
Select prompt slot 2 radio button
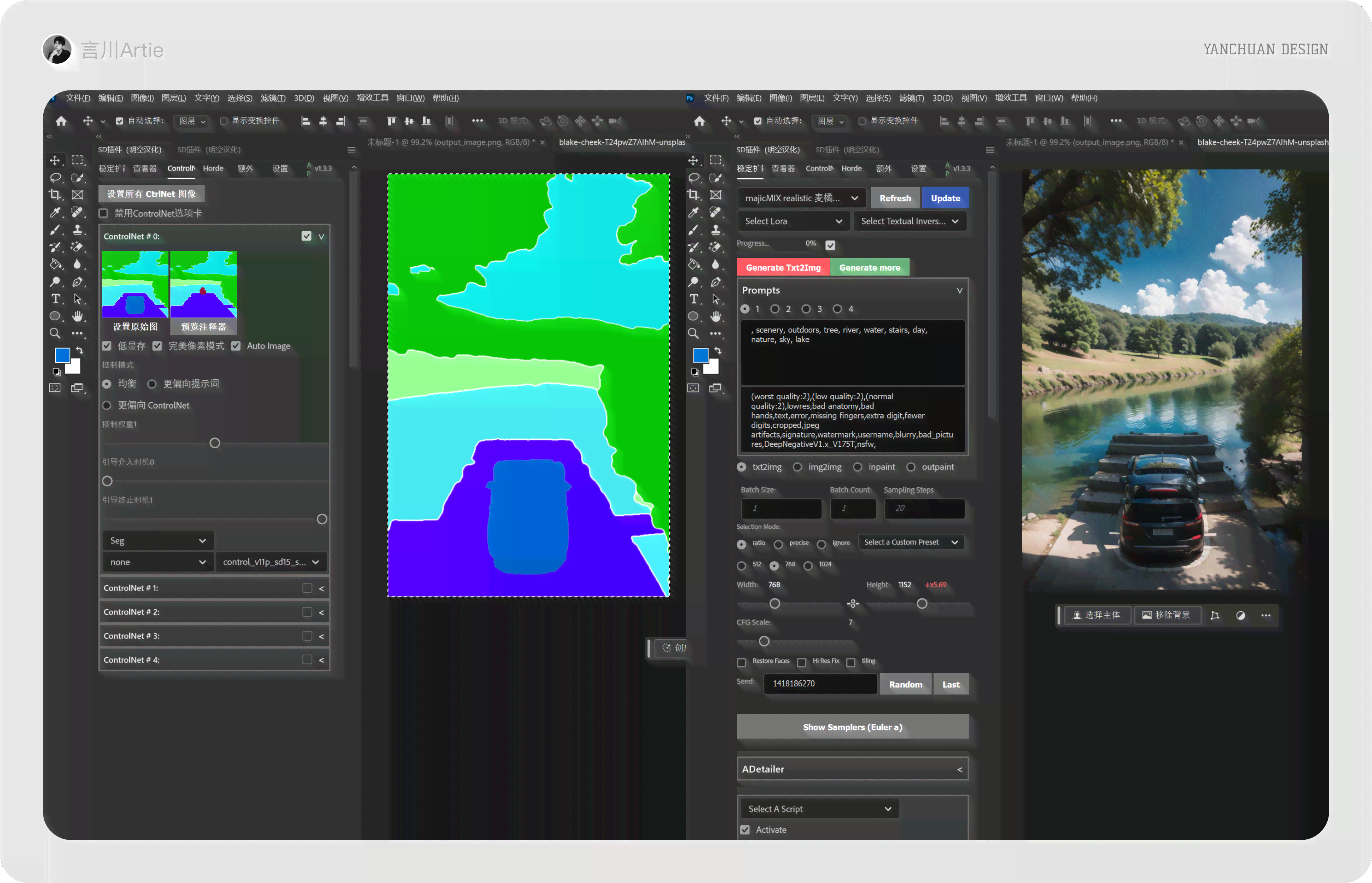point(775,309)
